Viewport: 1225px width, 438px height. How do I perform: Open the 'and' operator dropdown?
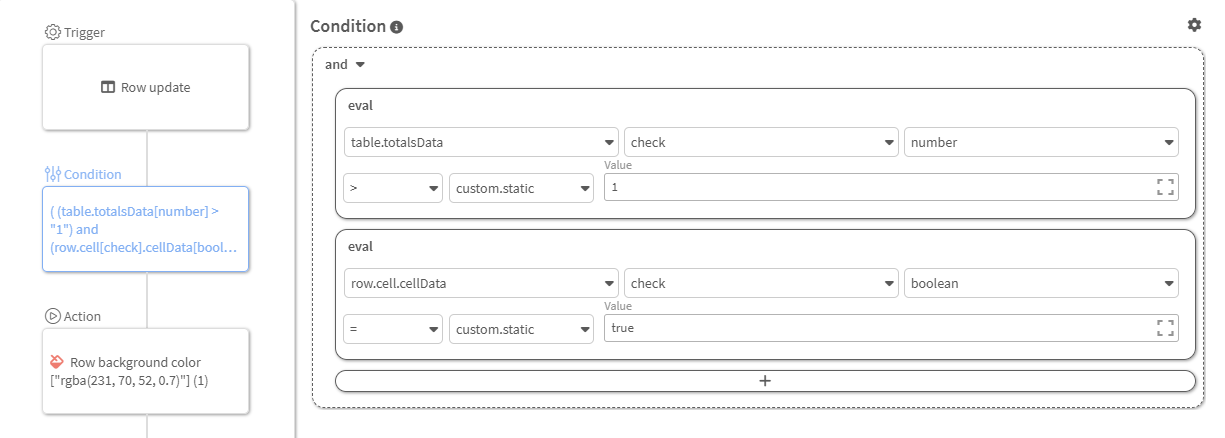point(346,65)
